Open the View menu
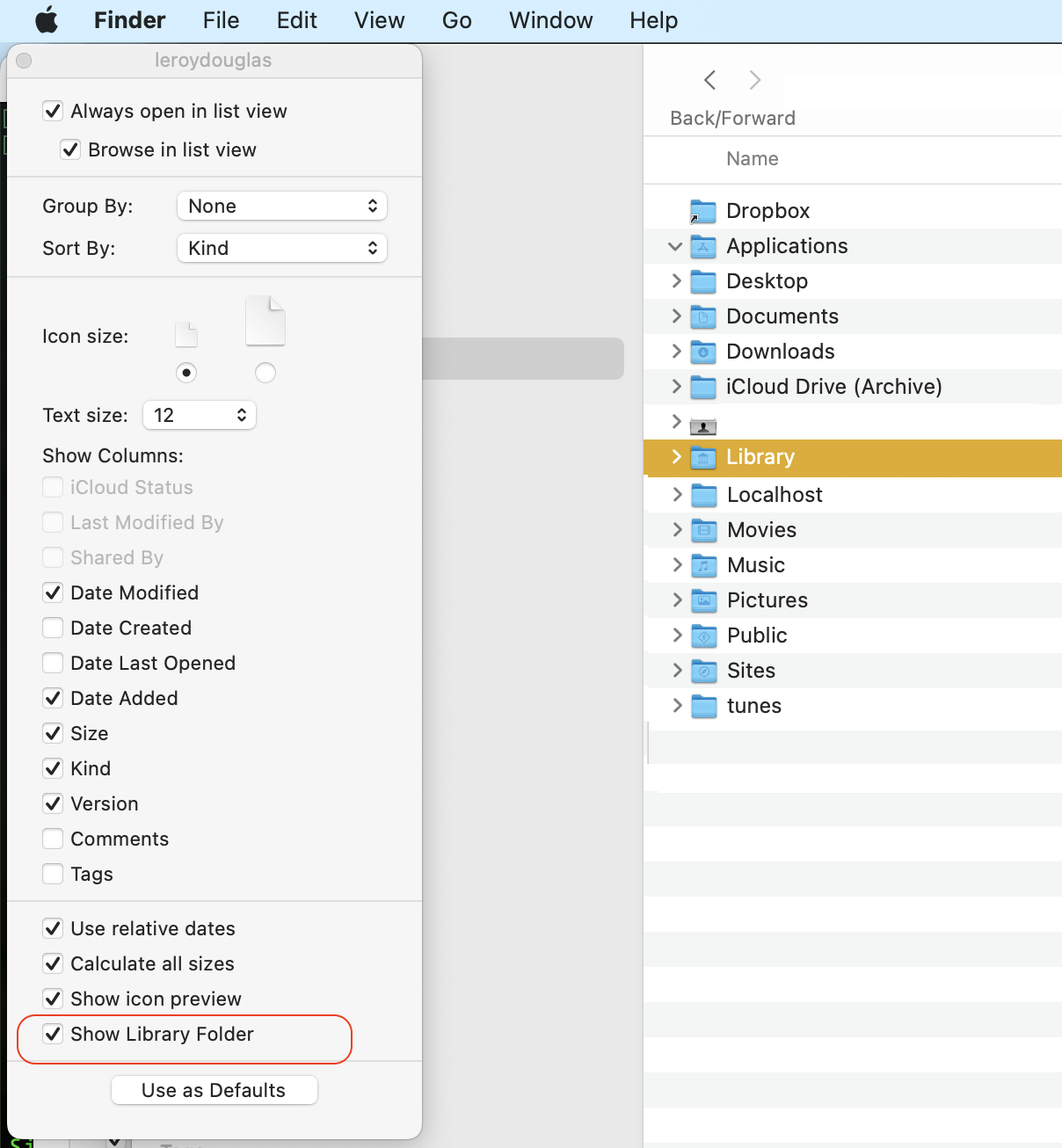This screenshot has width=1062, height=1148. (379, 20)
